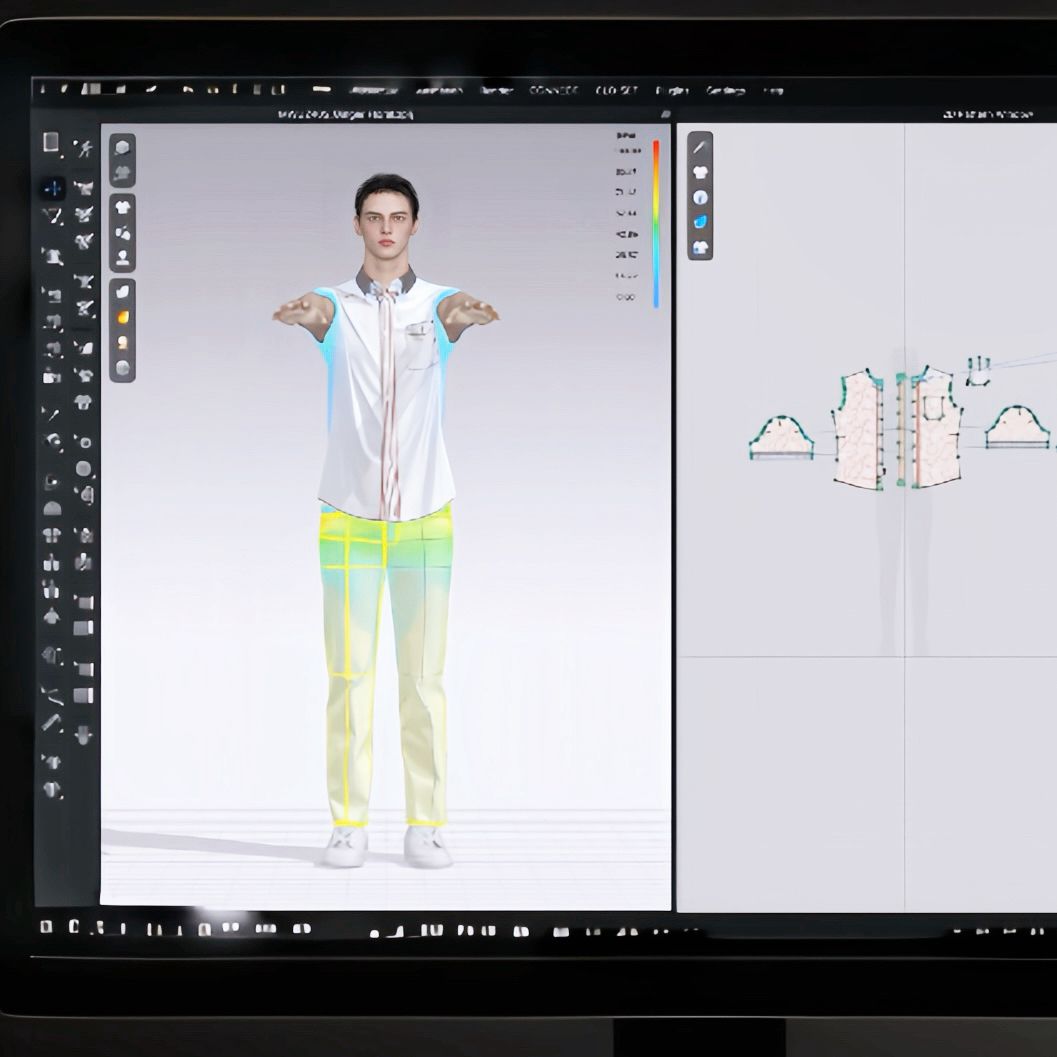Open the Render menu
This screenshot has width=1057, height=1057.
[x=496, y=90]
